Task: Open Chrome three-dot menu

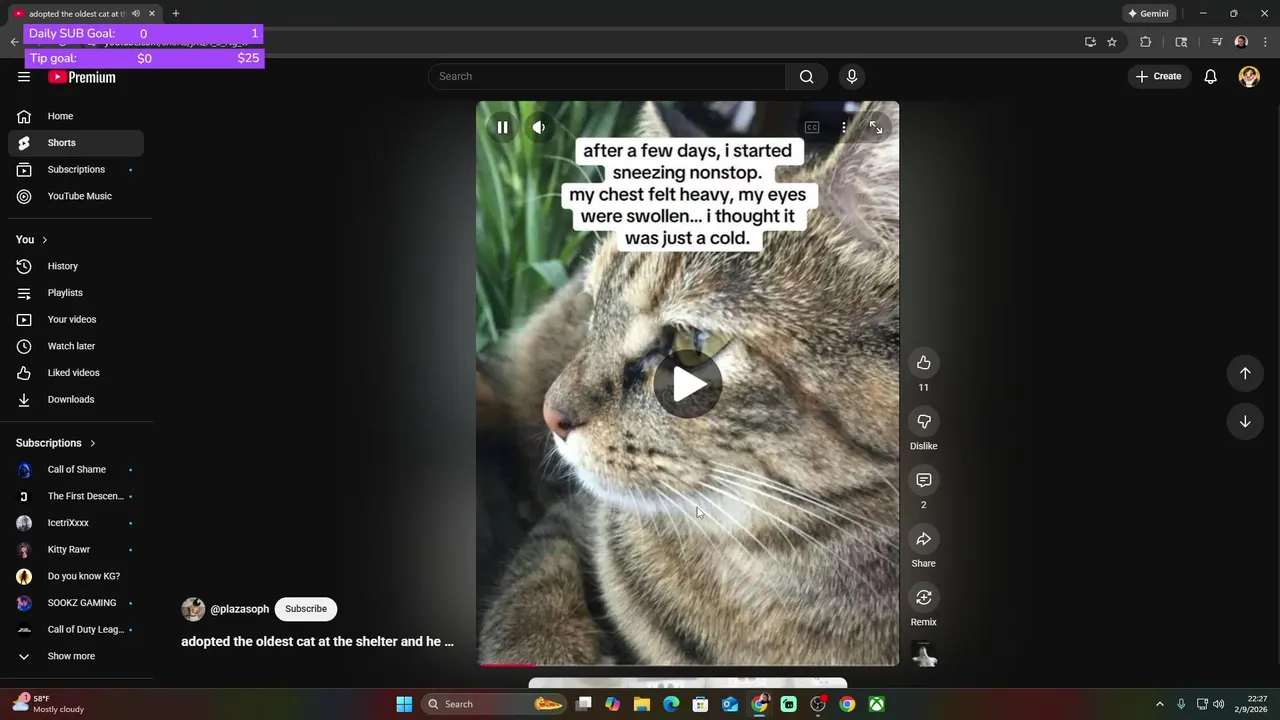Action: tap(1266, 42)
